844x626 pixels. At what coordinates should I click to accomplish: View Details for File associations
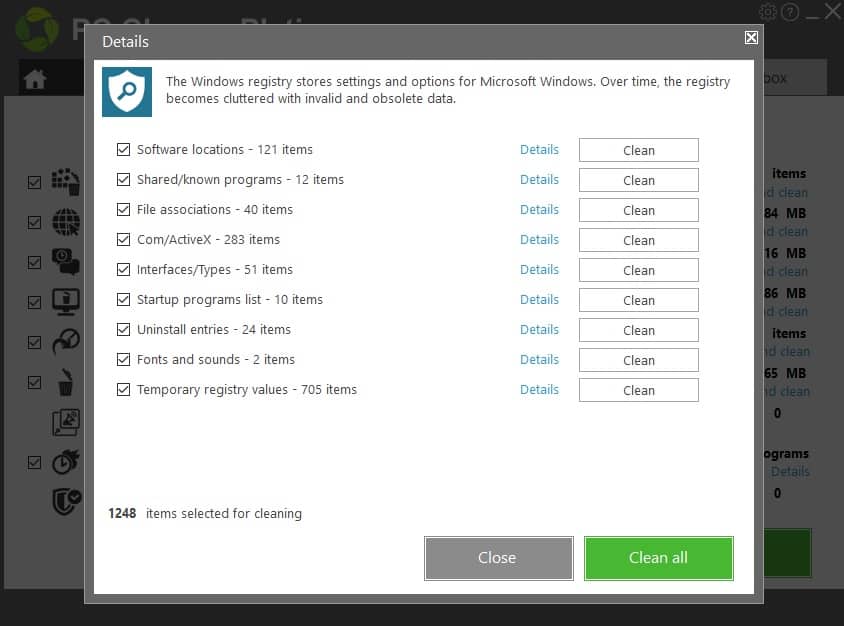click(539, 209)
